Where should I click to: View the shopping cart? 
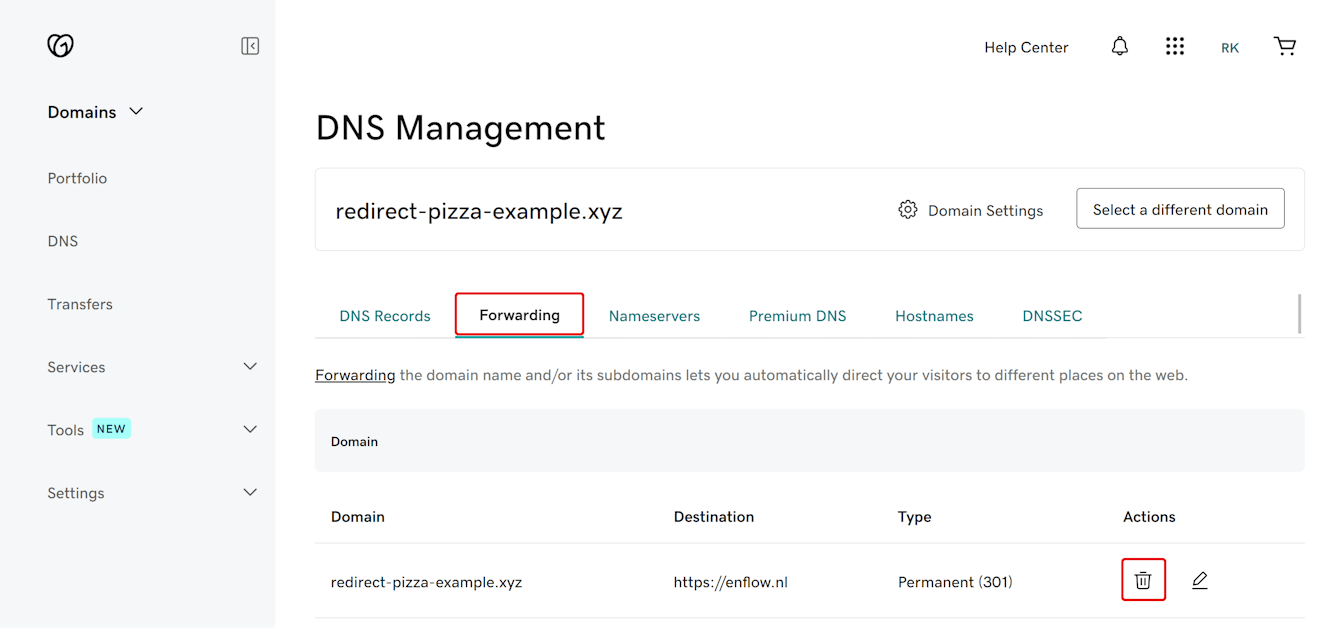(x=1285, y=47)
